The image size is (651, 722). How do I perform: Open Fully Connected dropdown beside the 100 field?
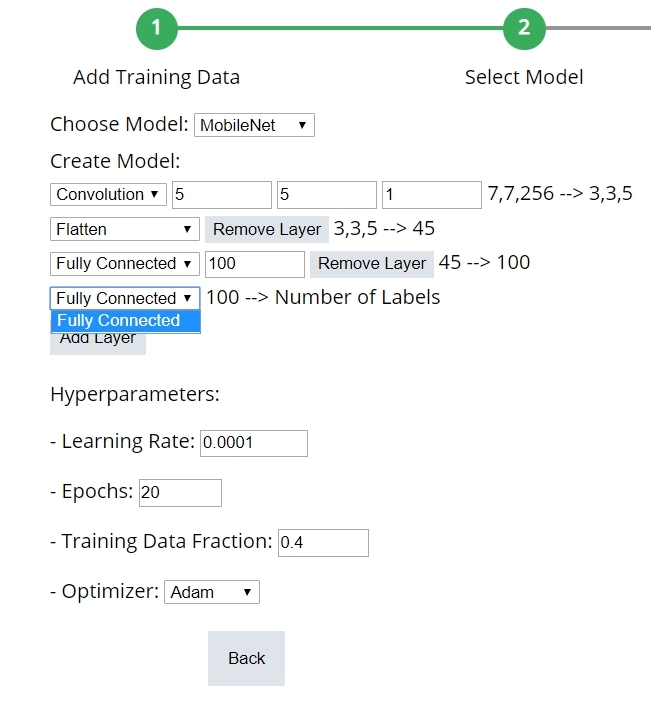pyautogui.click(x=125, y=264)
